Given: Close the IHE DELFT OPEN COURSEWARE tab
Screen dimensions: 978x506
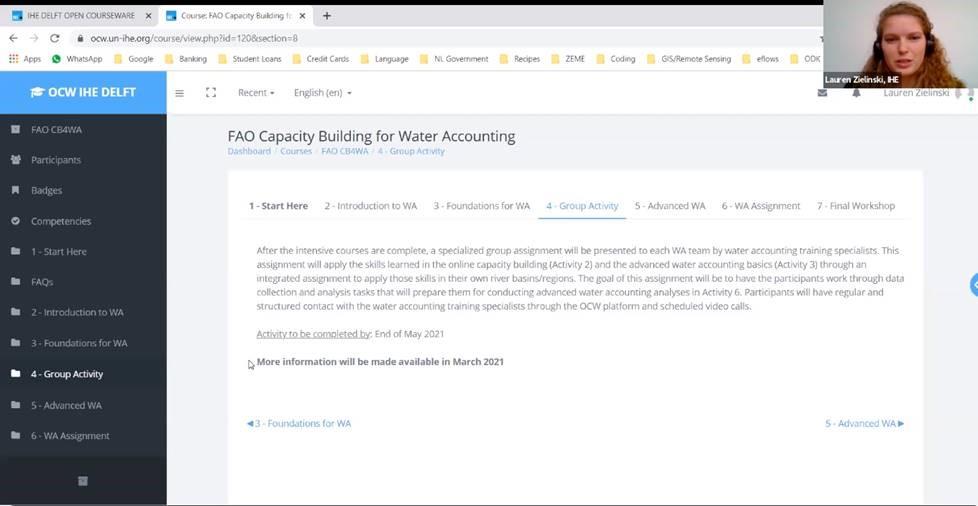Looking at the screenshot, I should tap(148, 16).
